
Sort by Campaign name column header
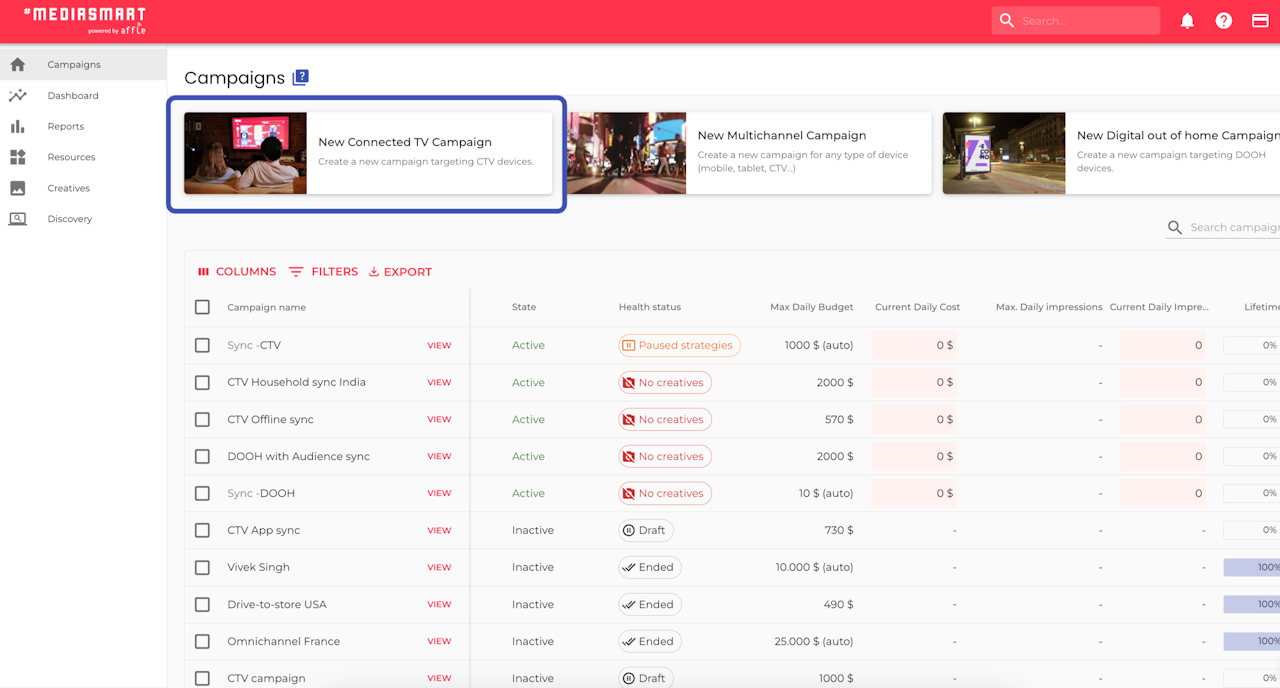tap(266, 307)
